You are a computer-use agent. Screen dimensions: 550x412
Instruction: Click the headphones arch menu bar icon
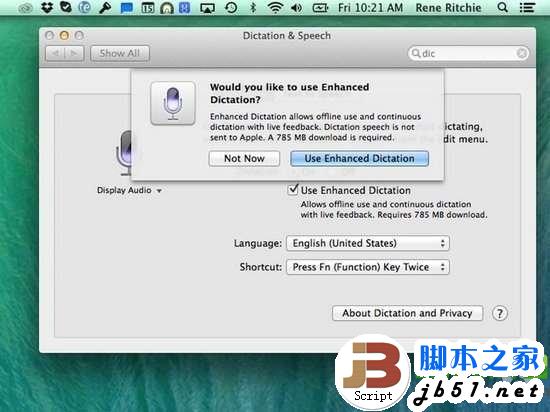[x=167, y=8]
